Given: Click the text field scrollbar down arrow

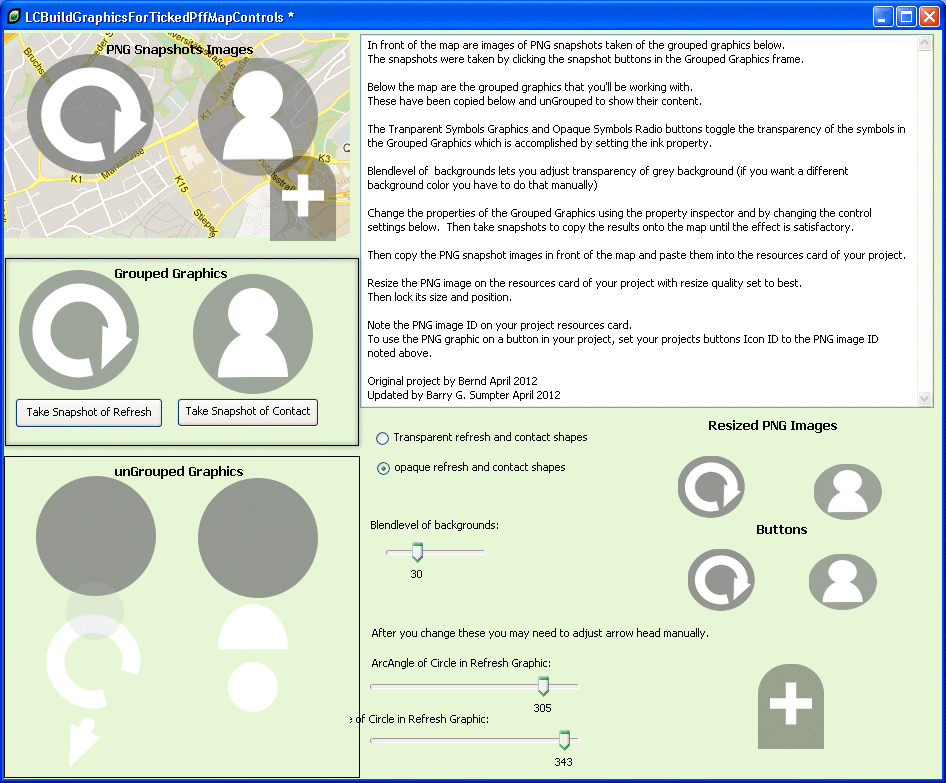Looking at the screenshot, I should tap(924, 398).
